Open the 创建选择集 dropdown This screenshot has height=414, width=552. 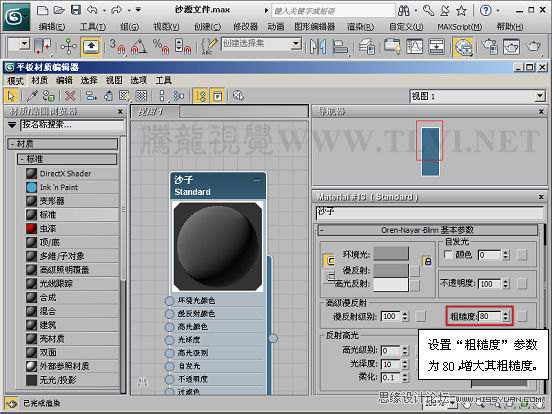point(296,44)
